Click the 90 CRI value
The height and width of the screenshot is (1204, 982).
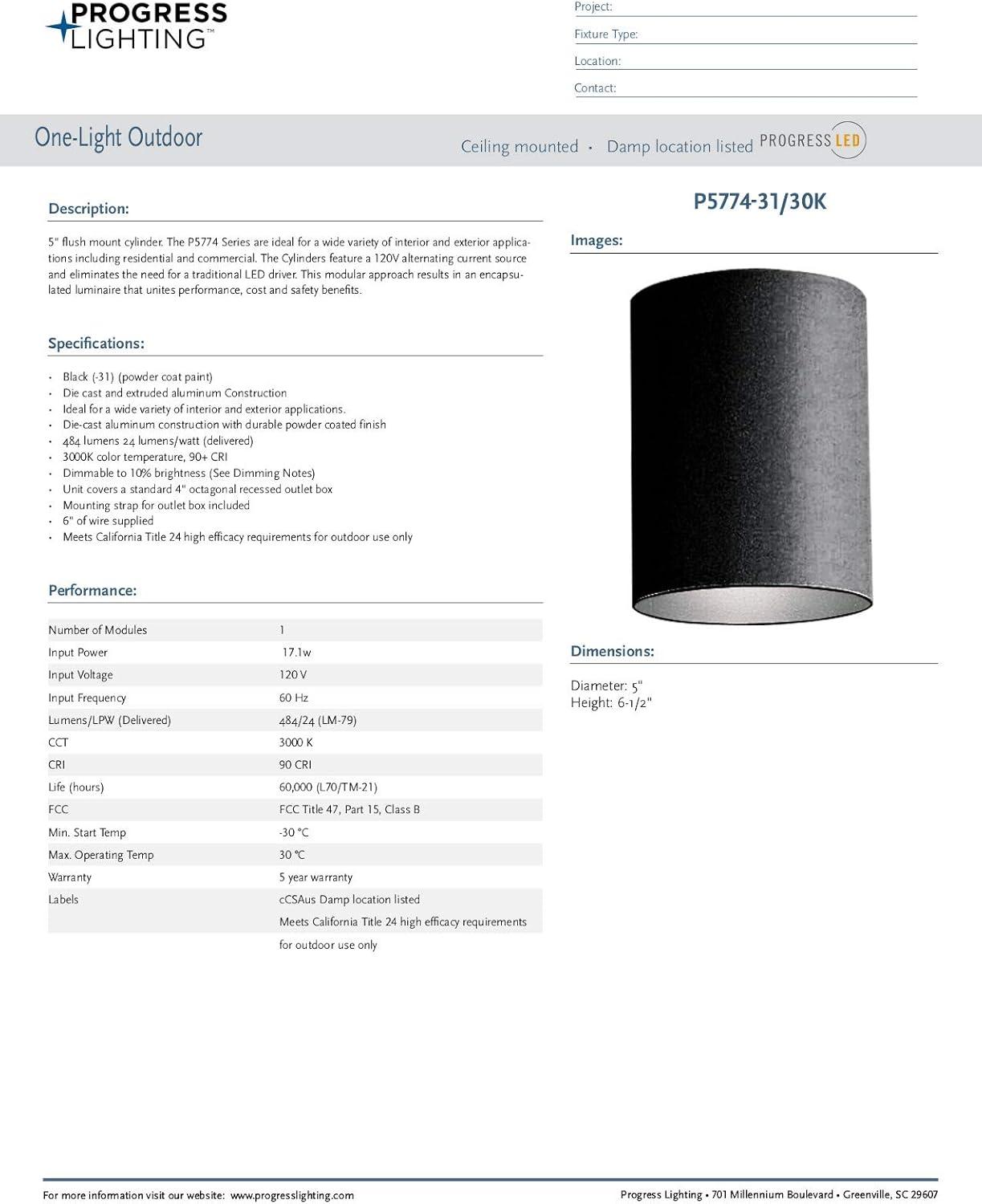295,765
